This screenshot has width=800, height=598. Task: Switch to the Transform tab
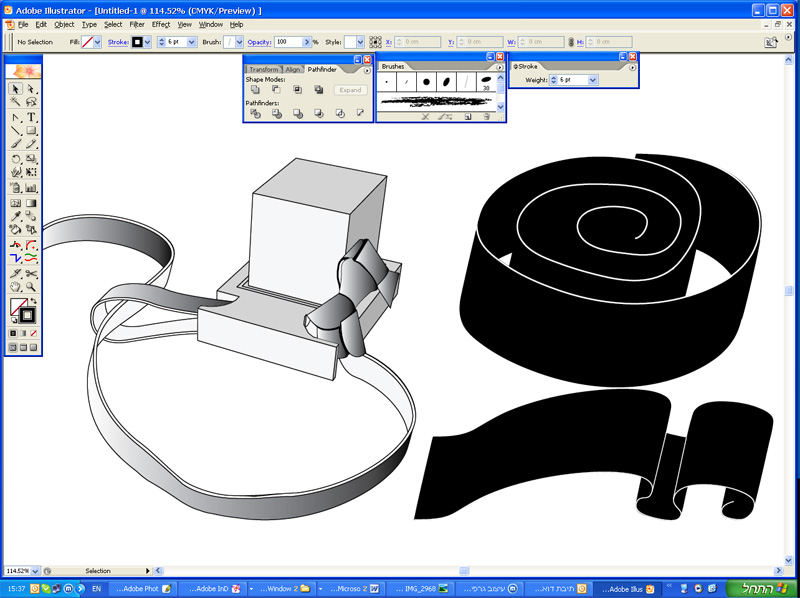point(264,69)
